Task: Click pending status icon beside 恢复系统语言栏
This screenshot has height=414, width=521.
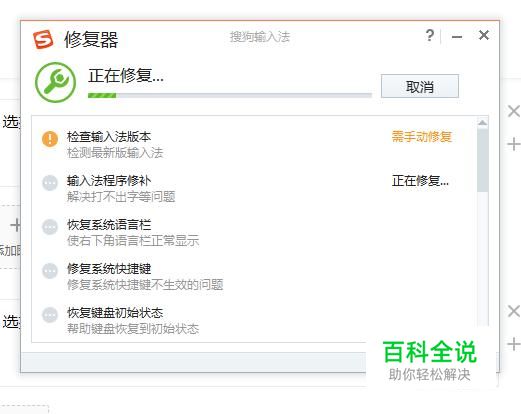Action: (50, 227)
